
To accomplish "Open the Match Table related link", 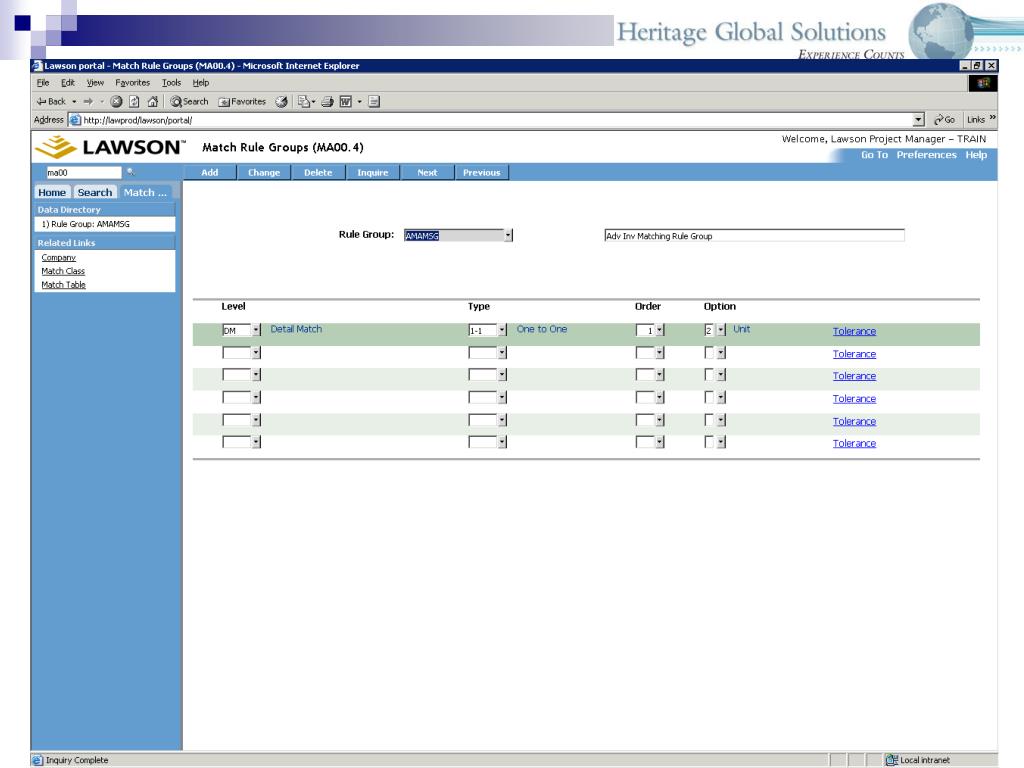I will [63, 285].
